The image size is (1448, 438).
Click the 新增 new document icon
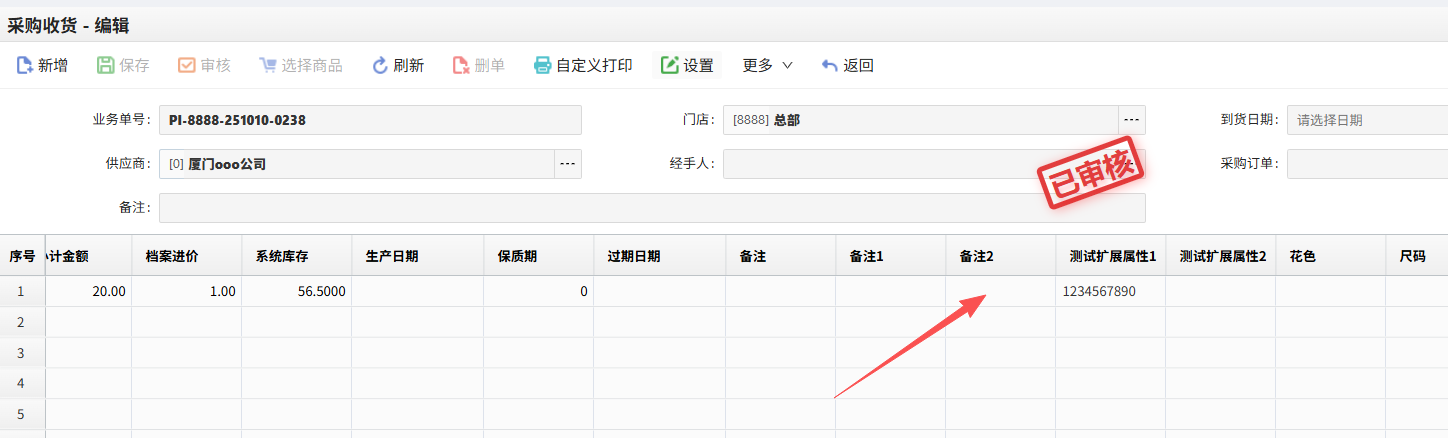point(25,66)
